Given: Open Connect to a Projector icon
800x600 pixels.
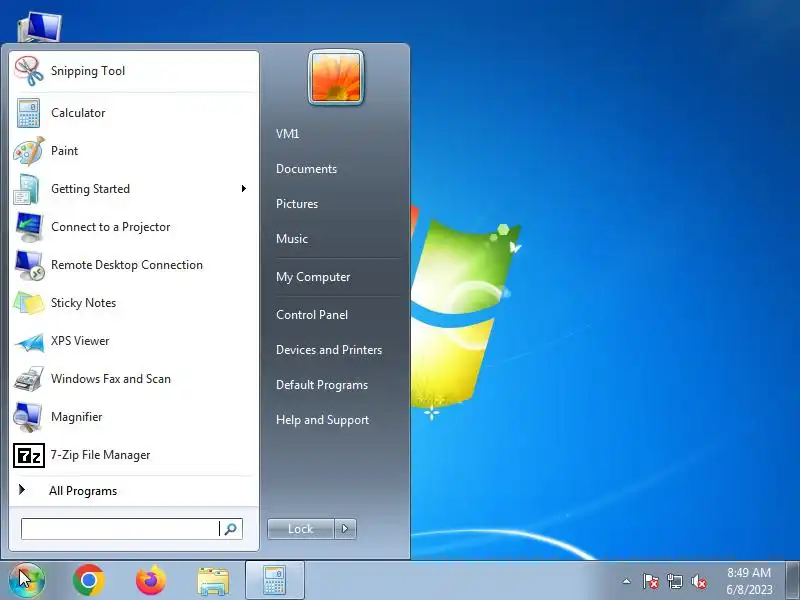Looking at the screenshot, I should 29,227.
